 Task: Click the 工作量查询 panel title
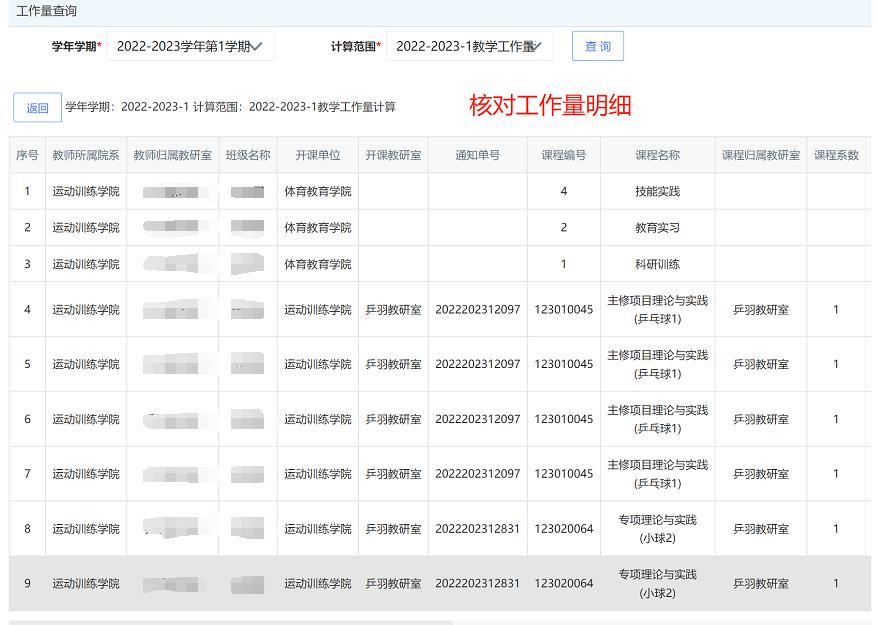[46, 11]
